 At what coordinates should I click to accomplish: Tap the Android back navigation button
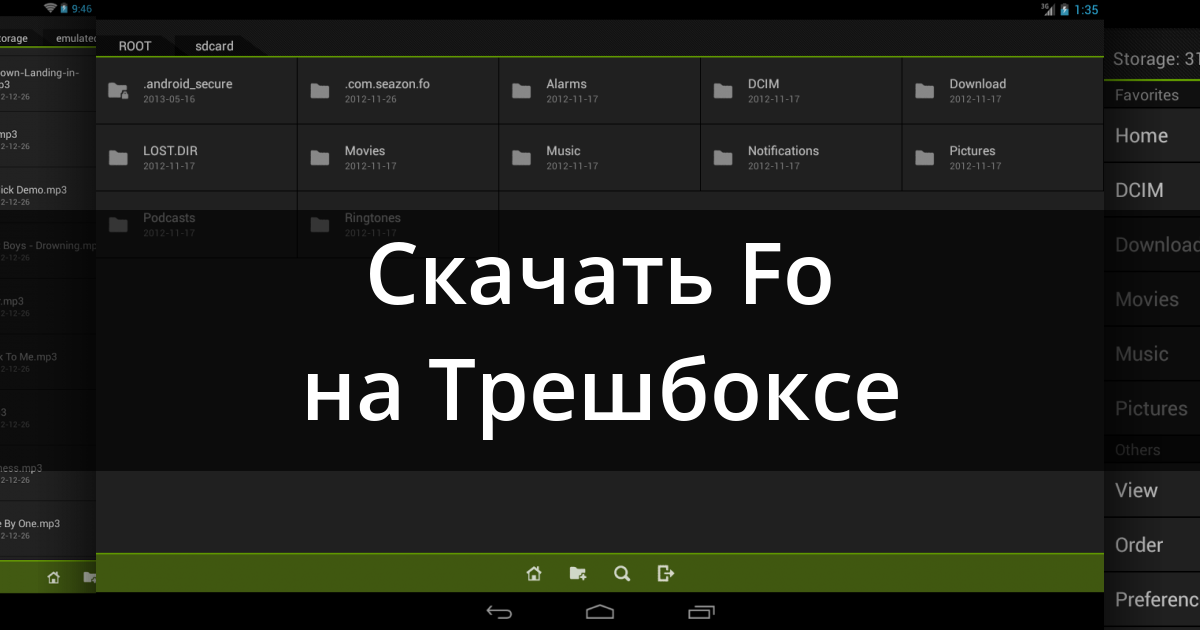(499, 611)
